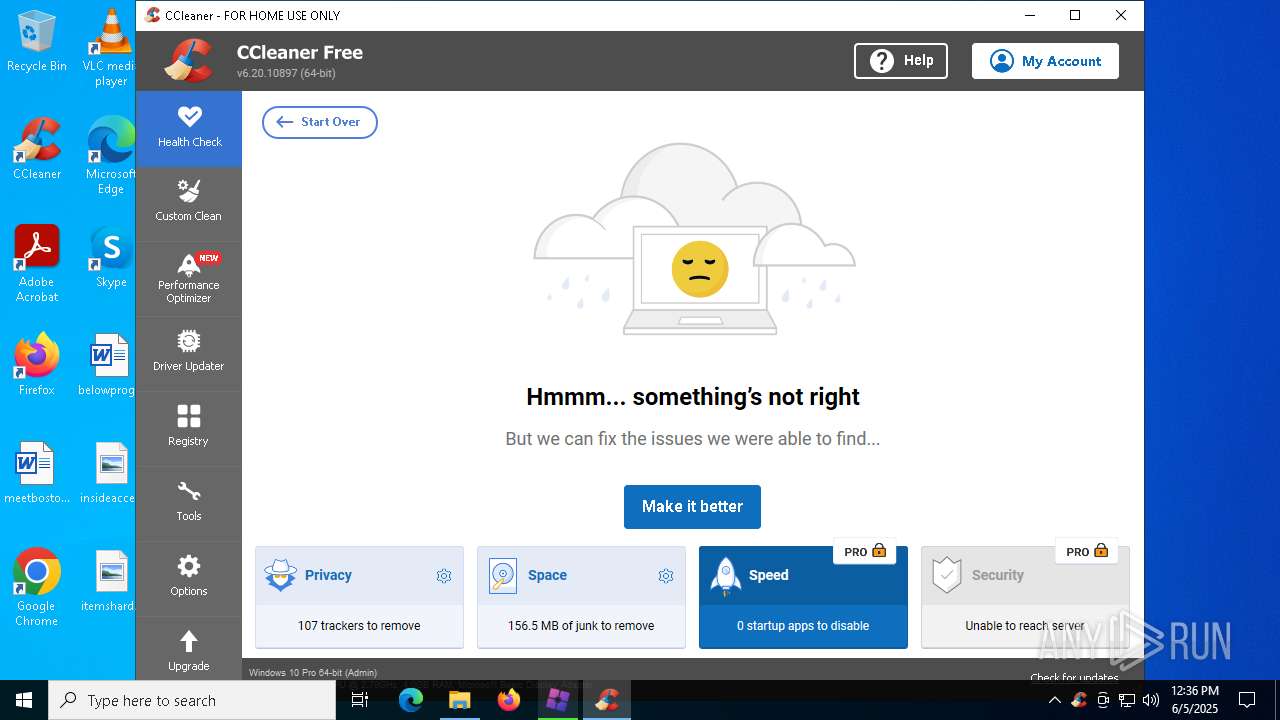The image size is (1280, 720).
Task: Open the Options section
Action: 189,578
